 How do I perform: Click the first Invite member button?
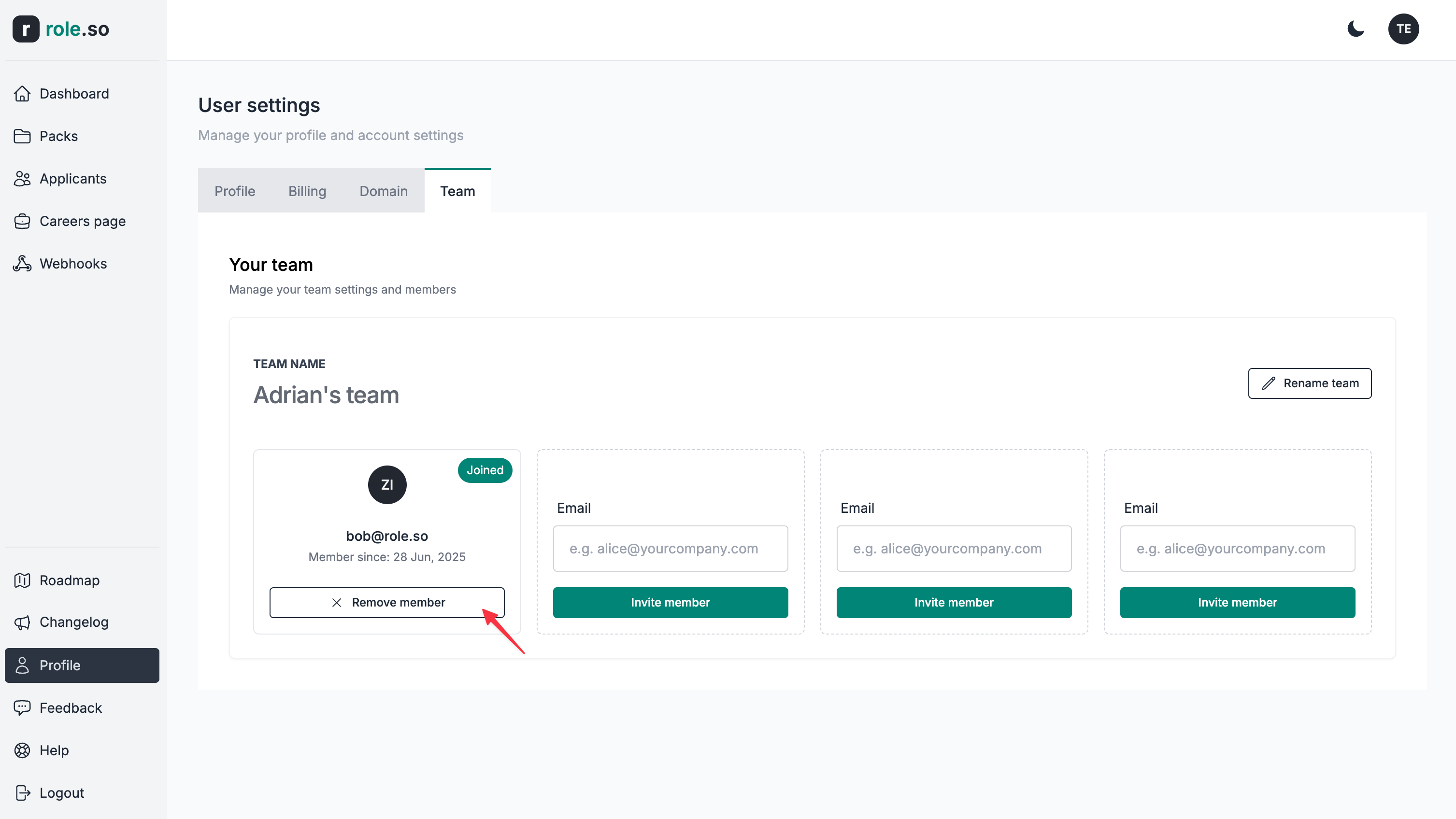coord(670,603)
